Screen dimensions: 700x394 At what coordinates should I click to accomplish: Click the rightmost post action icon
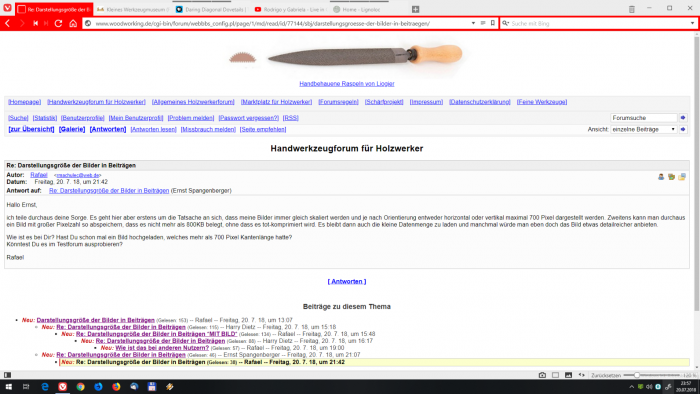click(682, 177)
